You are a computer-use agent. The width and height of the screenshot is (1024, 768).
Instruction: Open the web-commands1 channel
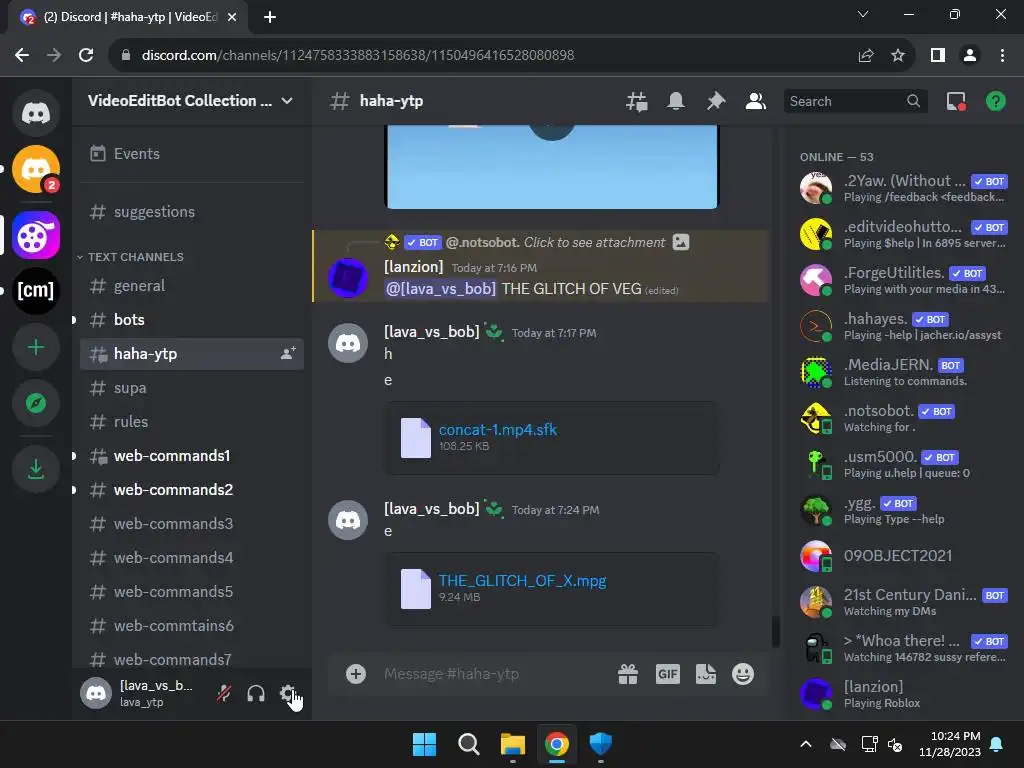coord(191,455)
